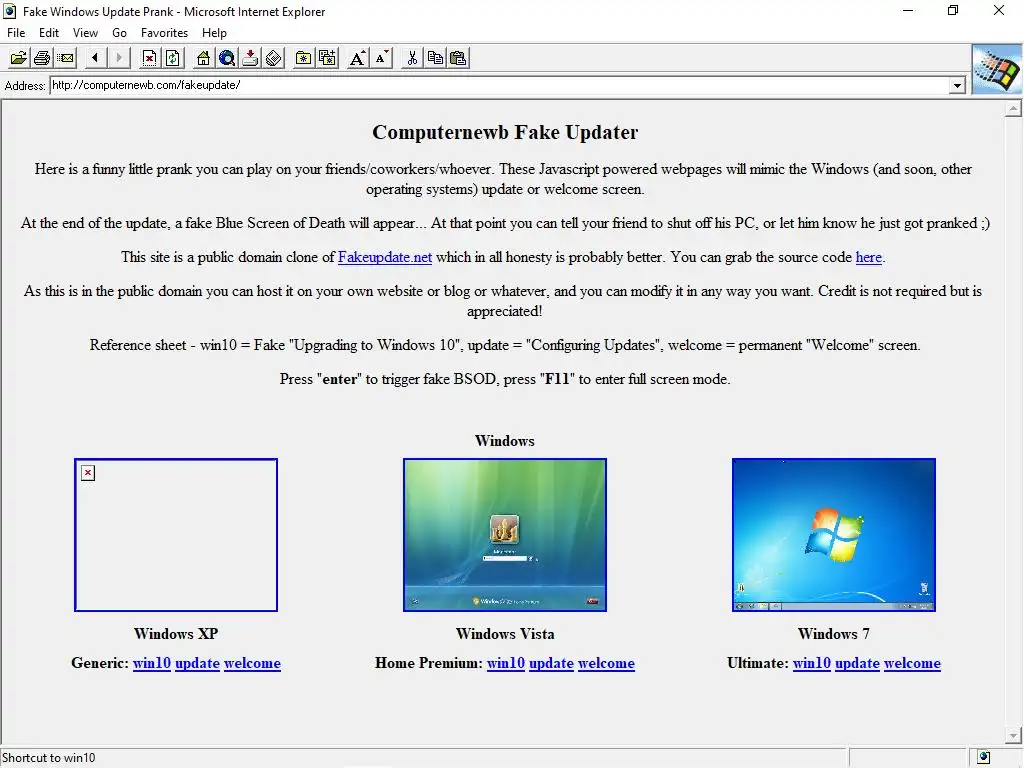Decrease font size with small A icon
Viewport: 1024px width, 768px height.
click(381, 58)
